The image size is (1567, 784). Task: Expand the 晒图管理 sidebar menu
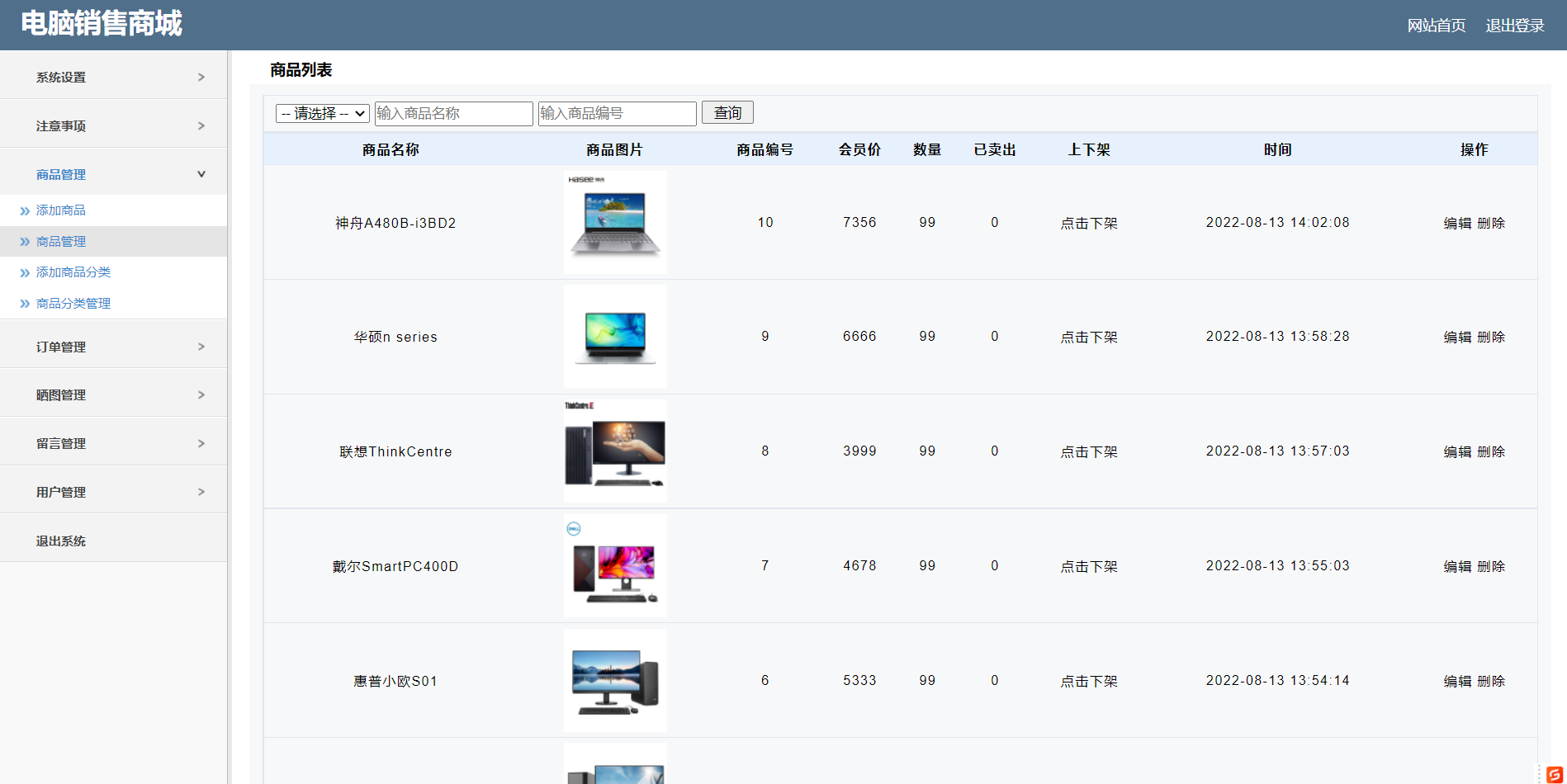pyautogui.click(x=114, y=394)
